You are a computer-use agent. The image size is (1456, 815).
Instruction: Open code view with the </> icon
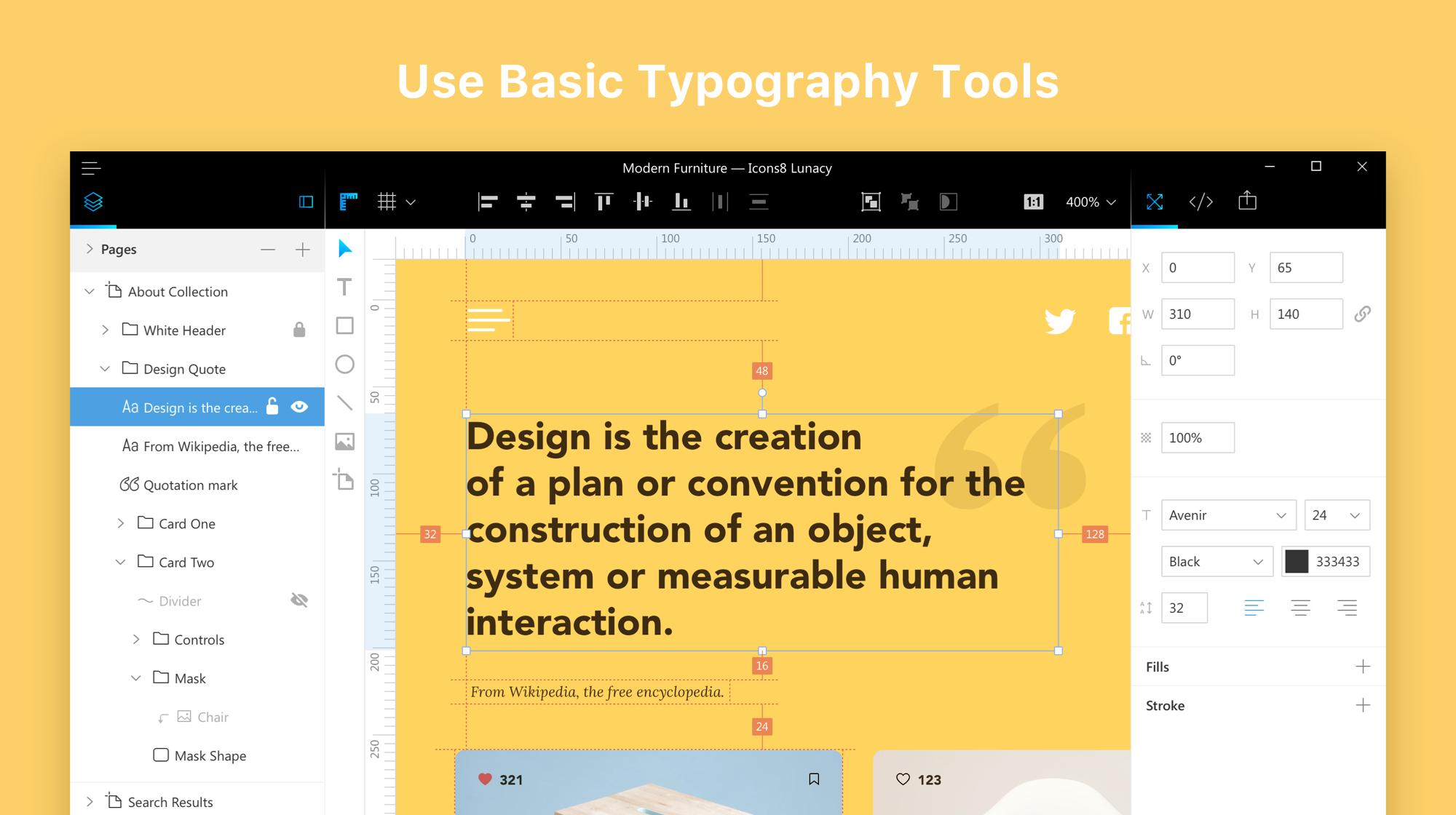click(1200, 202)
